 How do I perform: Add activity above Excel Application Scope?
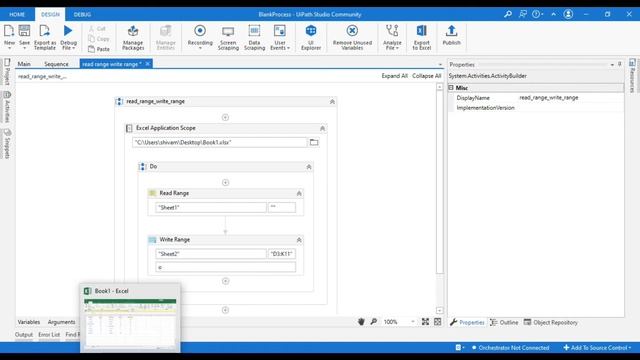point(225,118)
